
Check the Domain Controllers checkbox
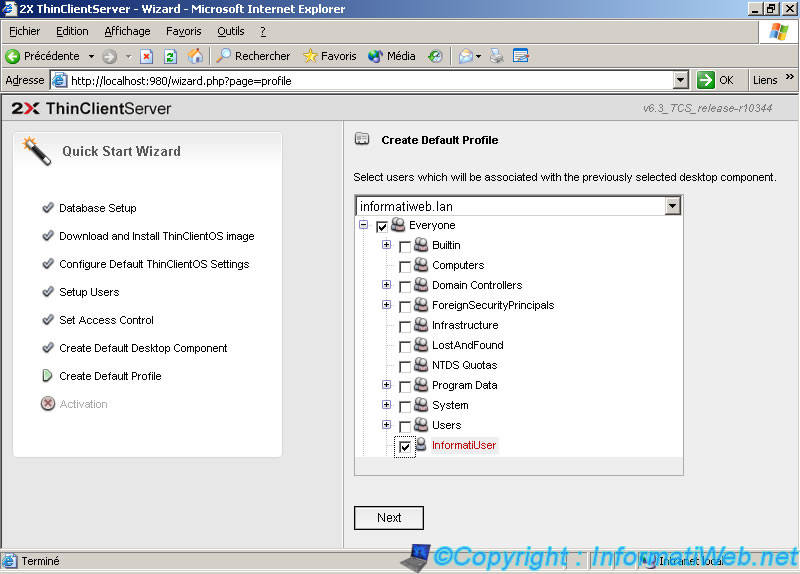[x=405, y=287]
